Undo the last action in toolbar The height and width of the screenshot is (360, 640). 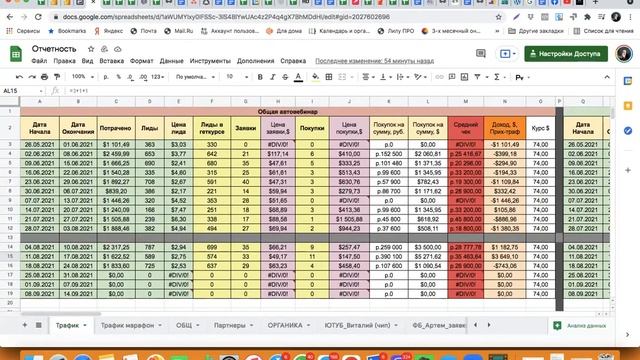click(19, 77)
